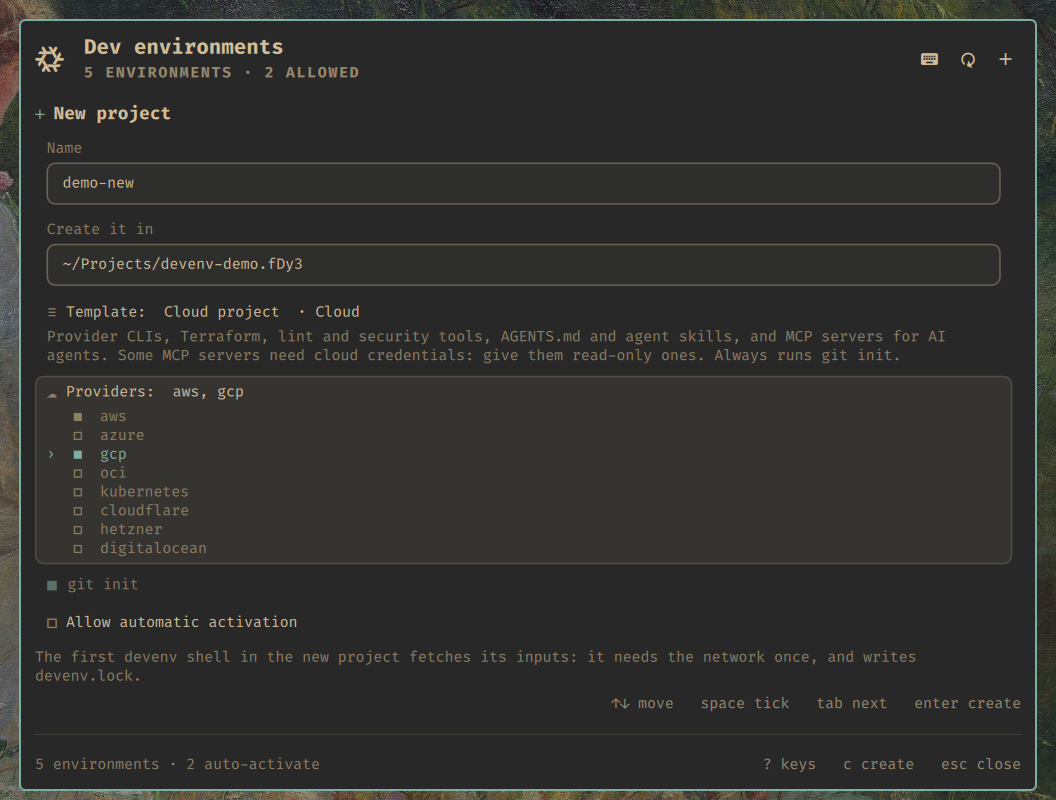Click the 'New project' heading
The height and width of the screenshot is (800, 1056).
tap(112, 113)
